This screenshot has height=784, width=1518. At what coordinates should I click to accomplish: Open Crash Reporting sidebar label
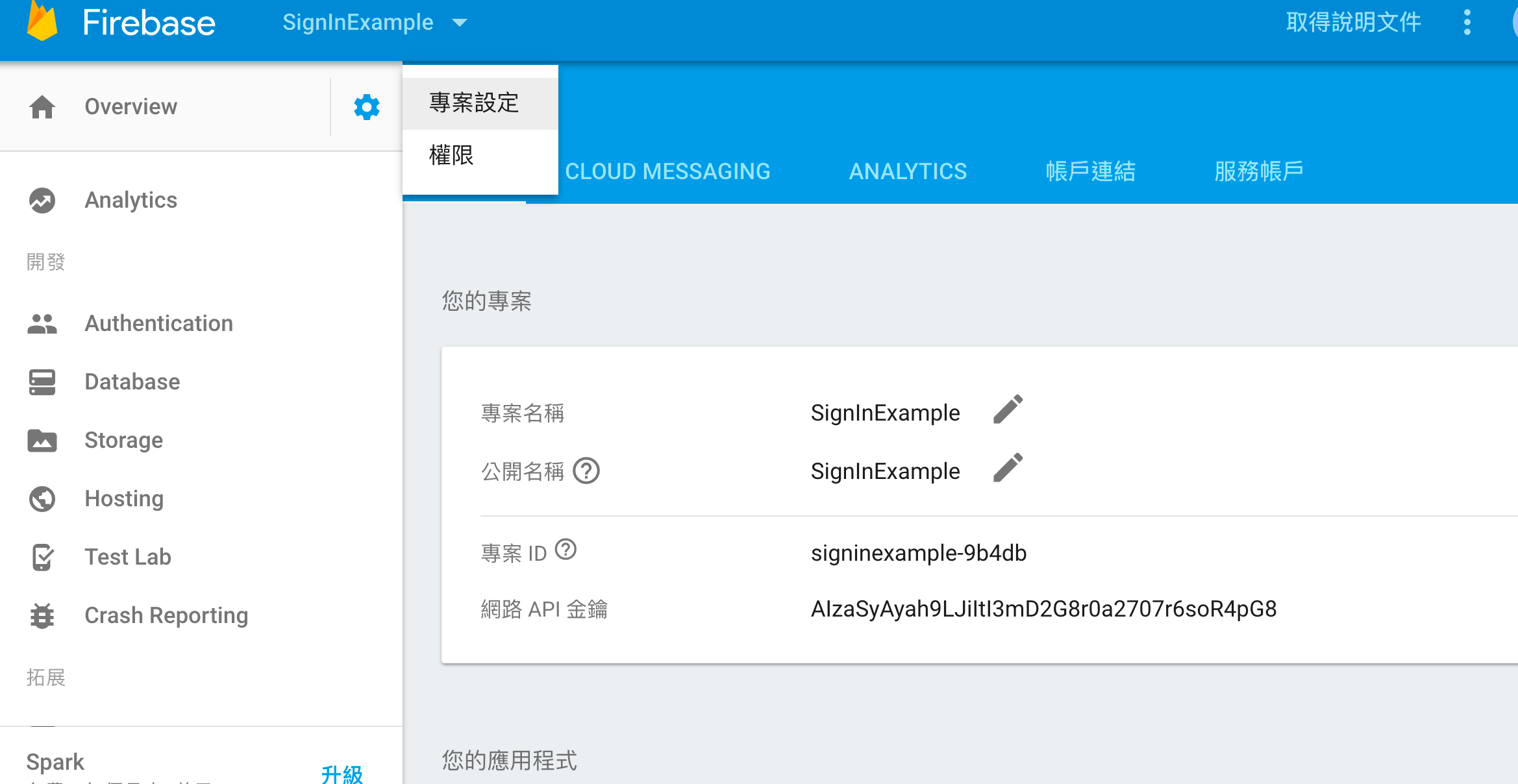point(167,615)
